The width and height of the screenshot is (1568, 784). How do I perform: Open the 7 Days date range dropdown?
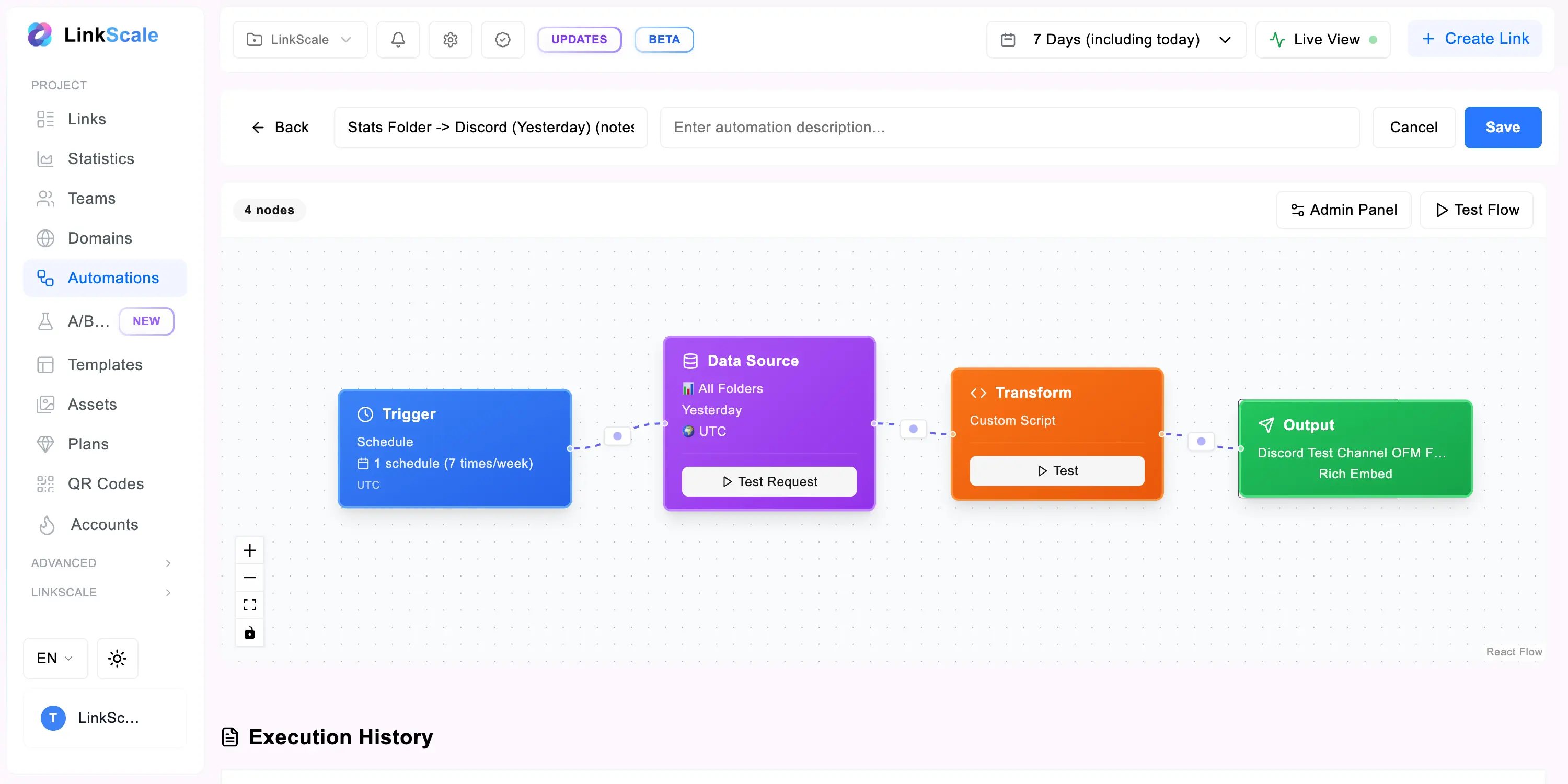click(x=1116, y=39)
